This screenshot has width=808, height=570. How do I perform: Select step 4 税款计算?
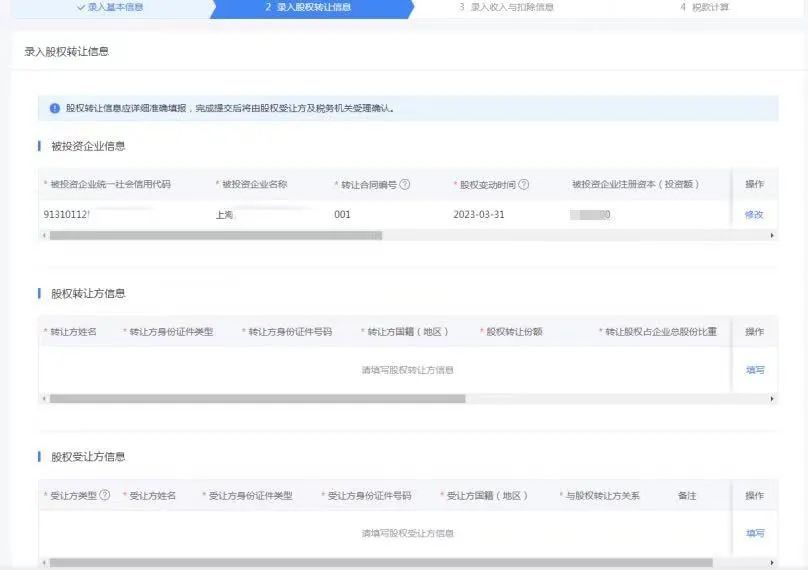pyautogui.click(x=704, y=7)
